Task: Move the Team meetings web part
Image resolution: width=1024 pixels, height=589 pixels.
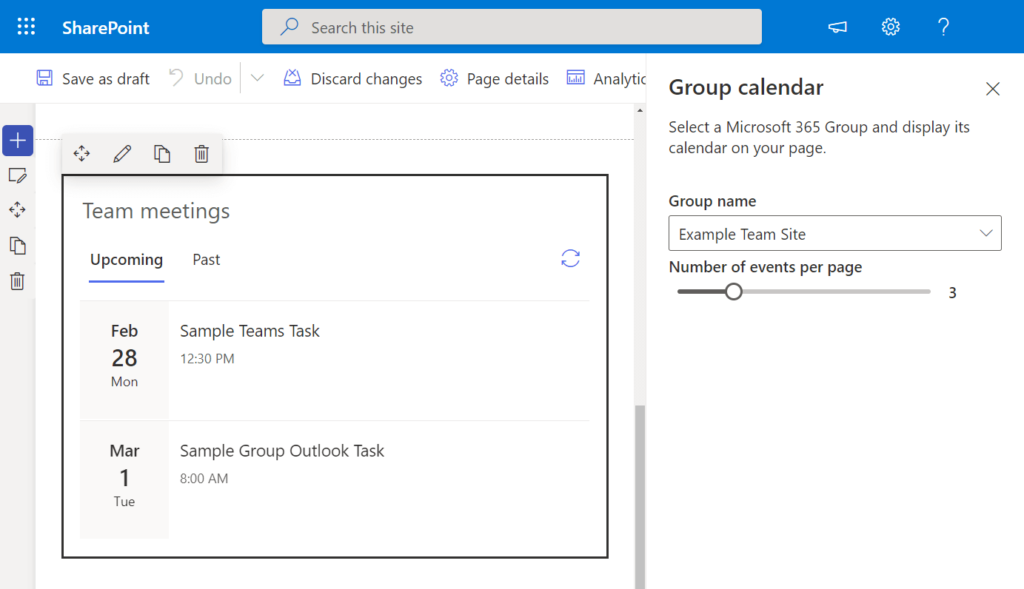Action: pos(82,153)
